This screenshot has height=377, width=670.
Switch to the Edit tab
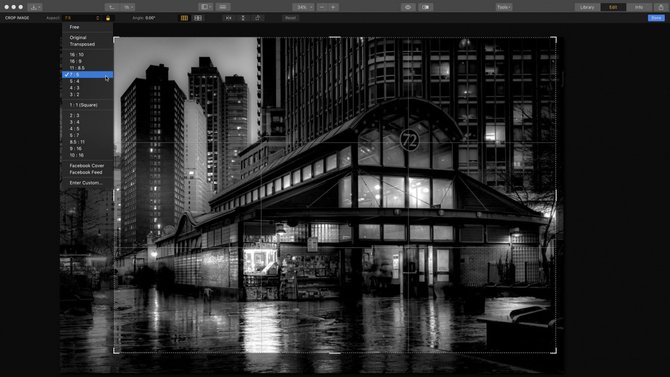point(613,7)
